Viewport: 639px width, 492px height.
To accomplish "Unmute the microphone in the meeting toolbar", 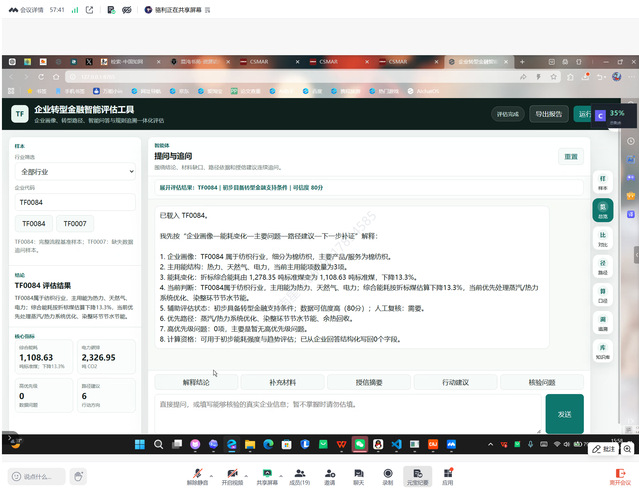I will (x=198, y=476).
